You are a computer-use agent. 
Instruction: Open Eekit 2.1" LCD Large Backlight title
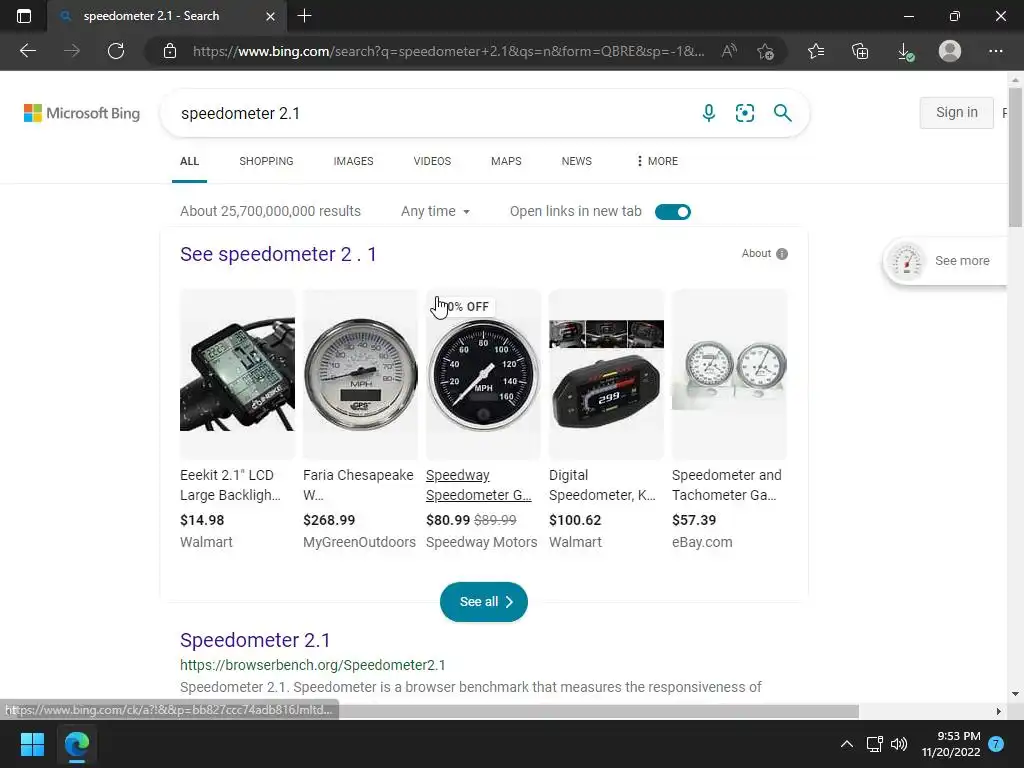coord(230,485)
